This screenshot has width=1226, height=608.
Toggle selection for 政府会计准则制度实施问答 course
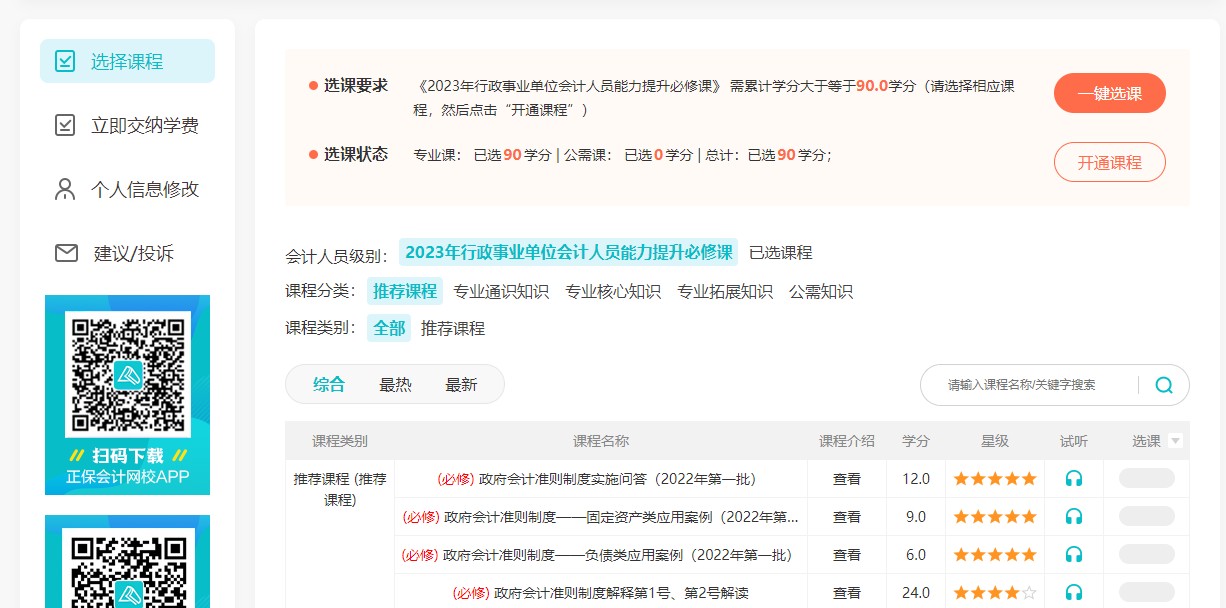pos(1146,479)
